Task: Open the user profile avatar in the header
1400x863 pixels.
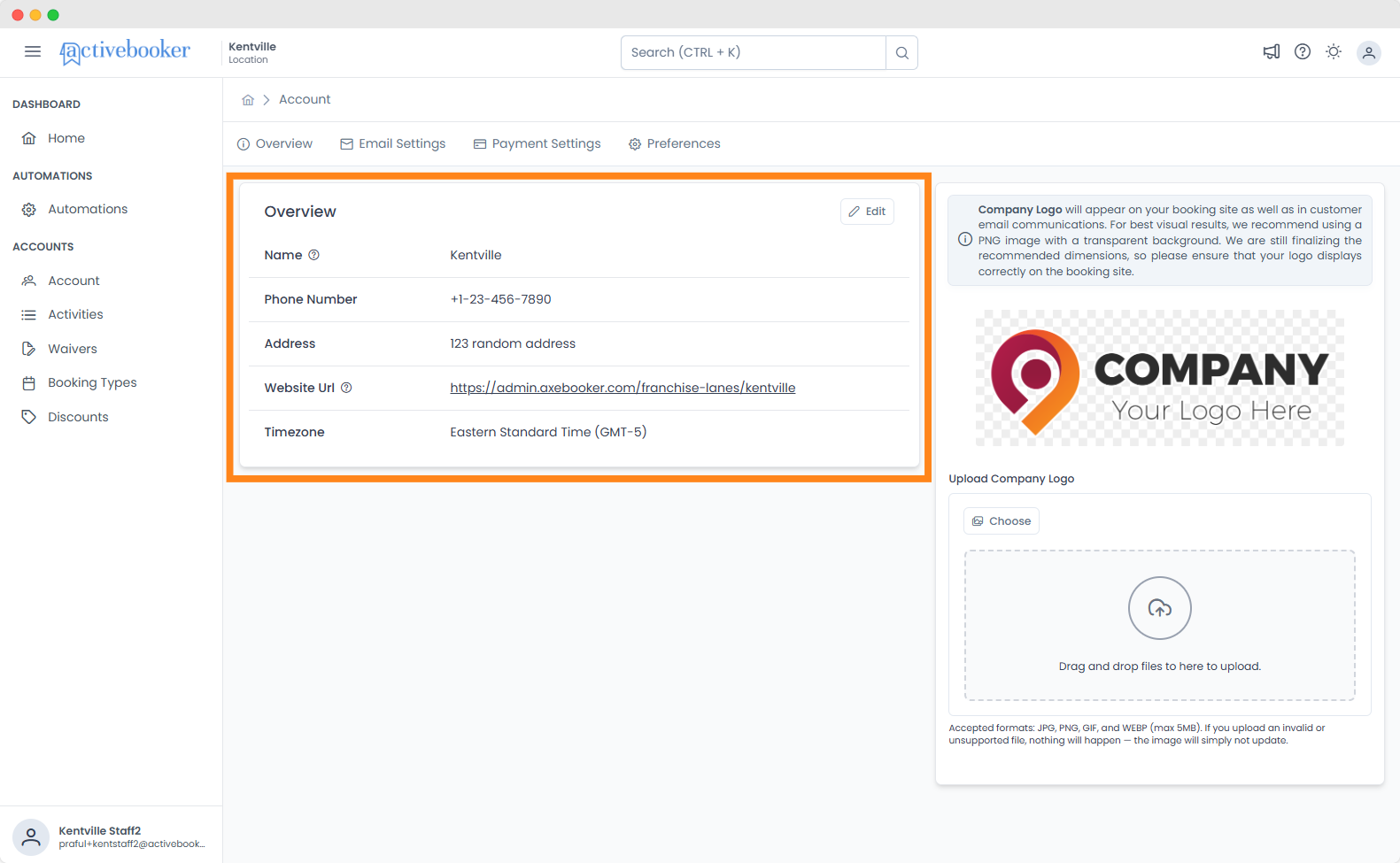Action: [1369, 53]
